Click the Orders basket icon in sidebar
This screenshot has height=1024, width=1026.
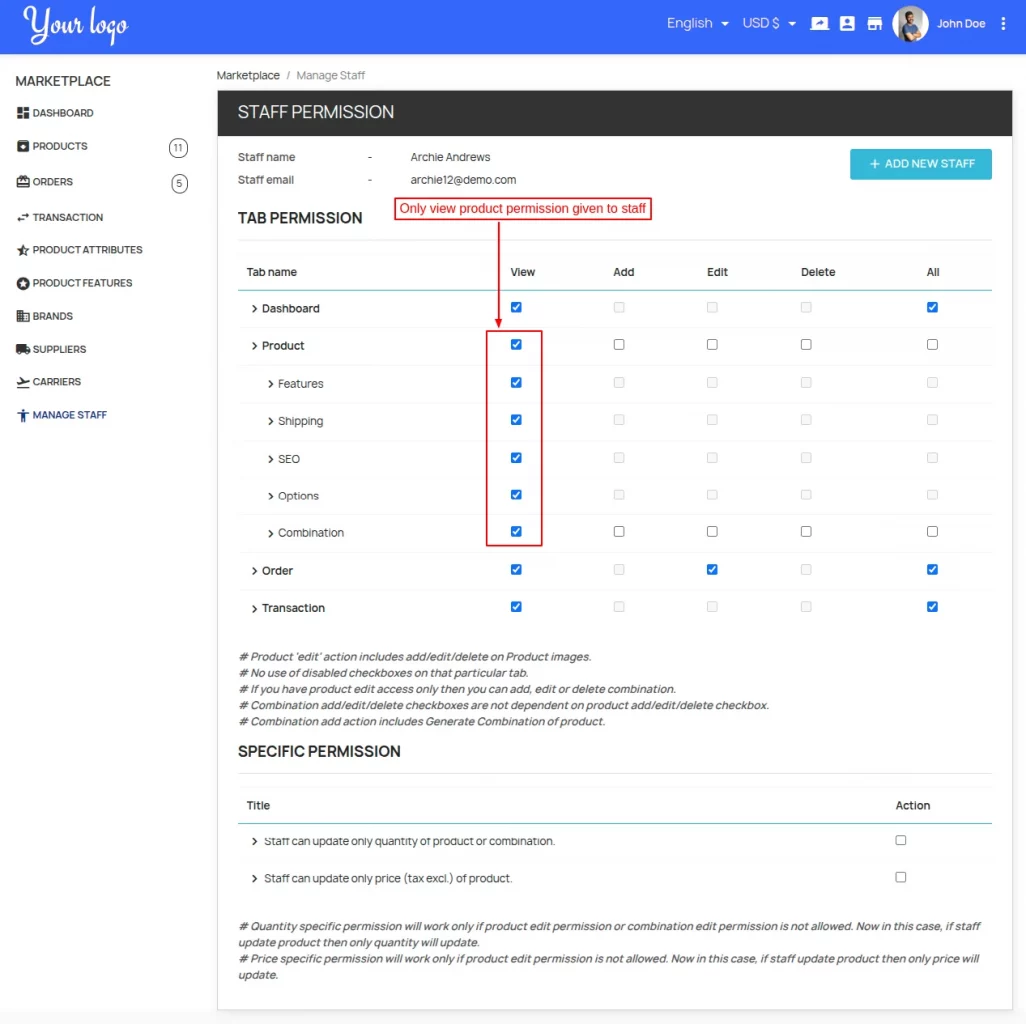click(x=23, y=181)
